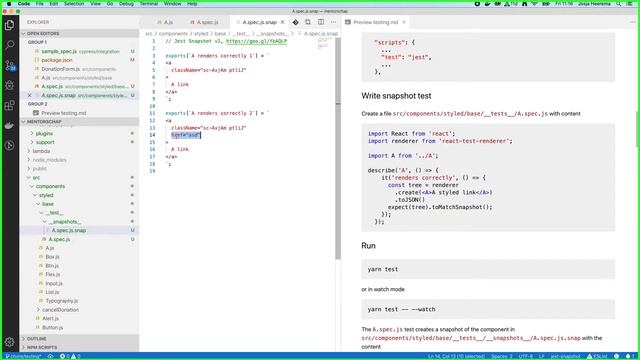Screen dimensions: 640x360
Task: Click the editor vertical scrollbar
Action: point(338,149)
